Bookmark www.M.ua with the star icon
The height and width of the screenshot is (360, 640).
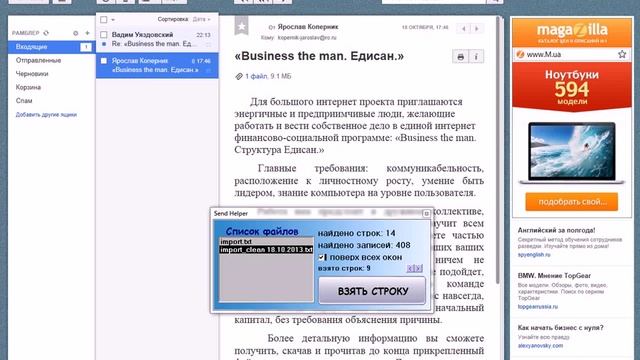tap(622, 54)
